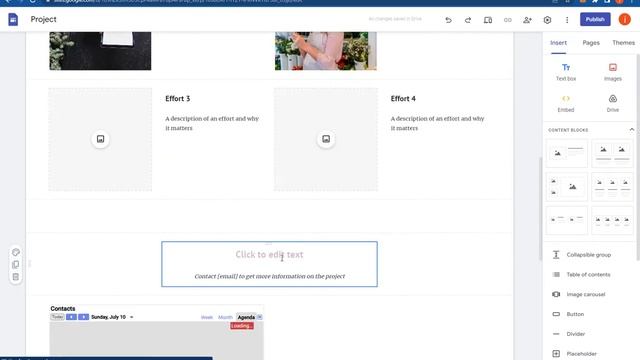Screen dimensions: 640x360
Task: Add image to Effort 4 placeholder
Action: coord(326,139)
